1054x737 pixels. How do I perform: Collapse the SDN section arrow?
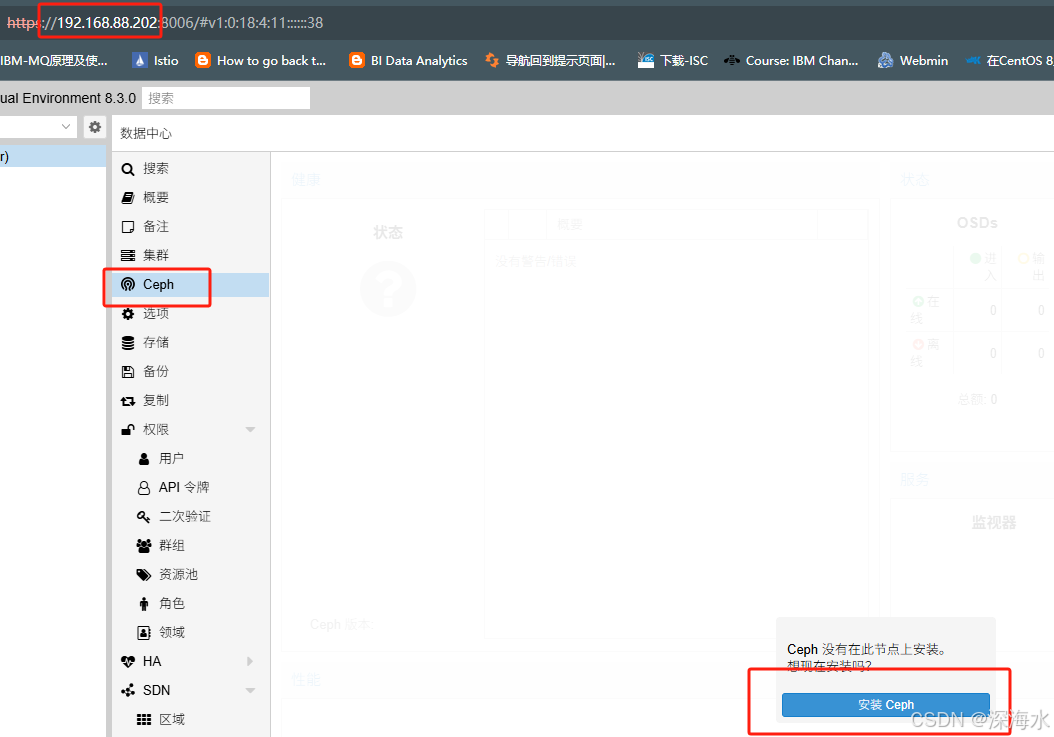point(250,691)
